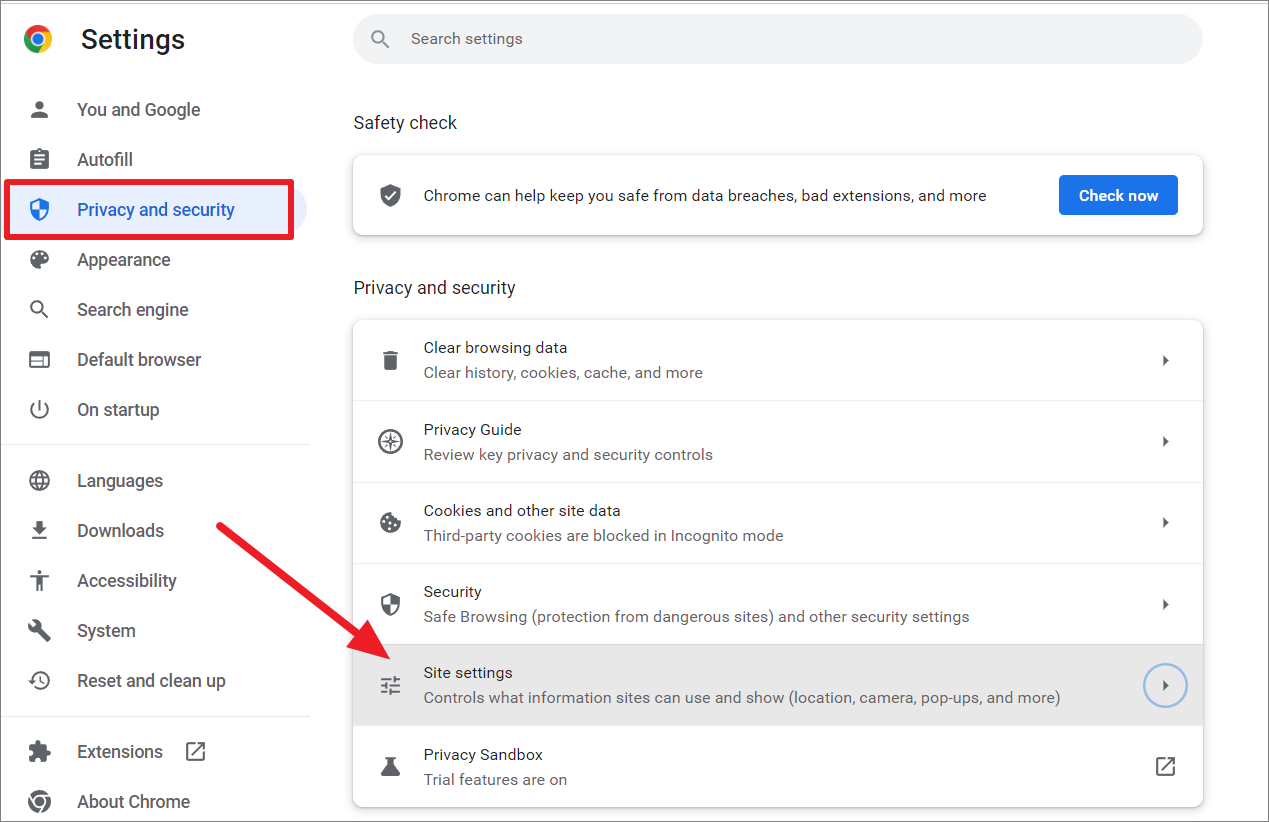Click 'Clear history, cookies, cache, and more' text
The width and height of the screenshot is (1269, 822).
563,372
